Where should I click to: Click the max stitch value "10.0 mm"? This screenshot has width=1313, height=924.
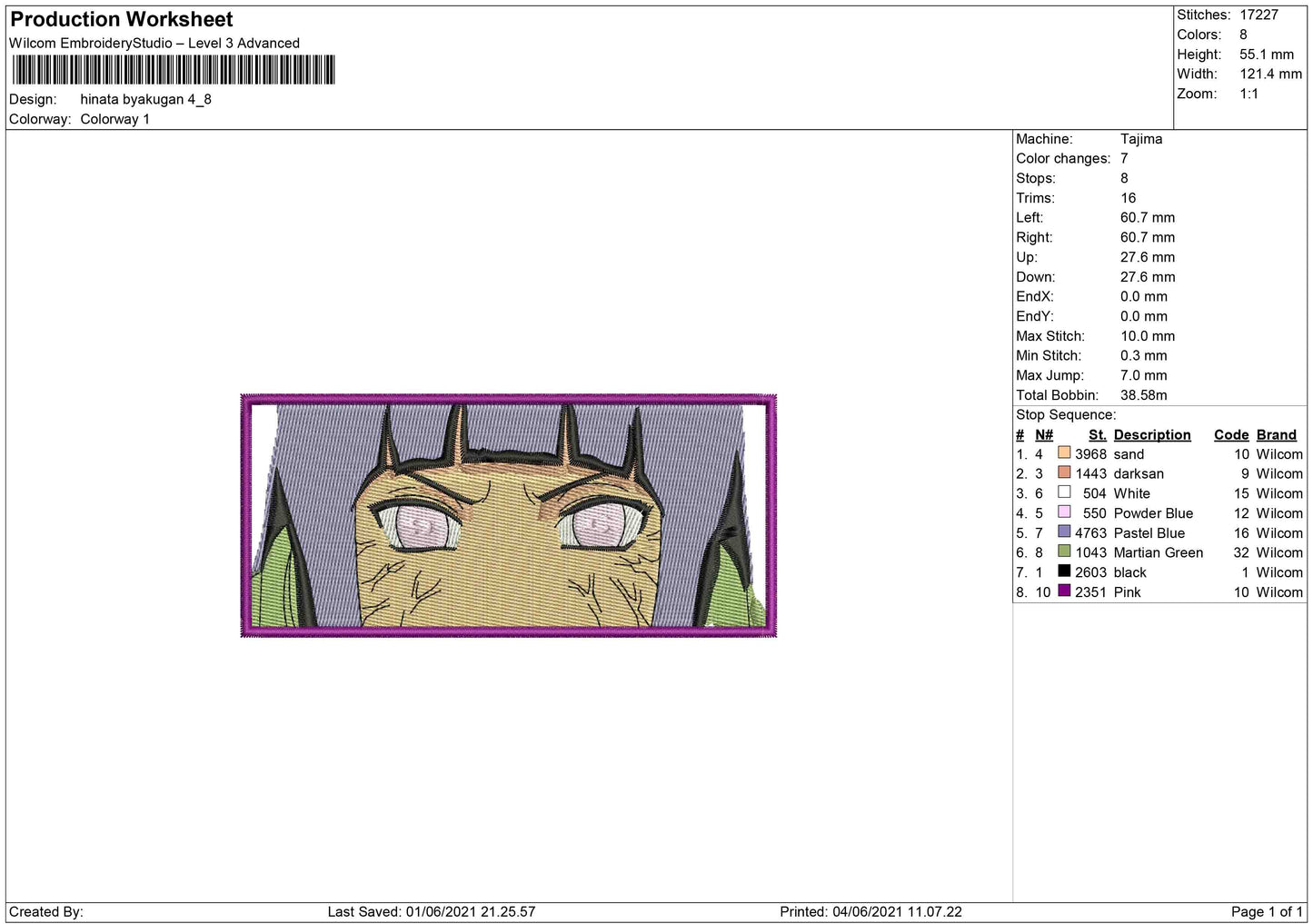[x=1148, y=336]
